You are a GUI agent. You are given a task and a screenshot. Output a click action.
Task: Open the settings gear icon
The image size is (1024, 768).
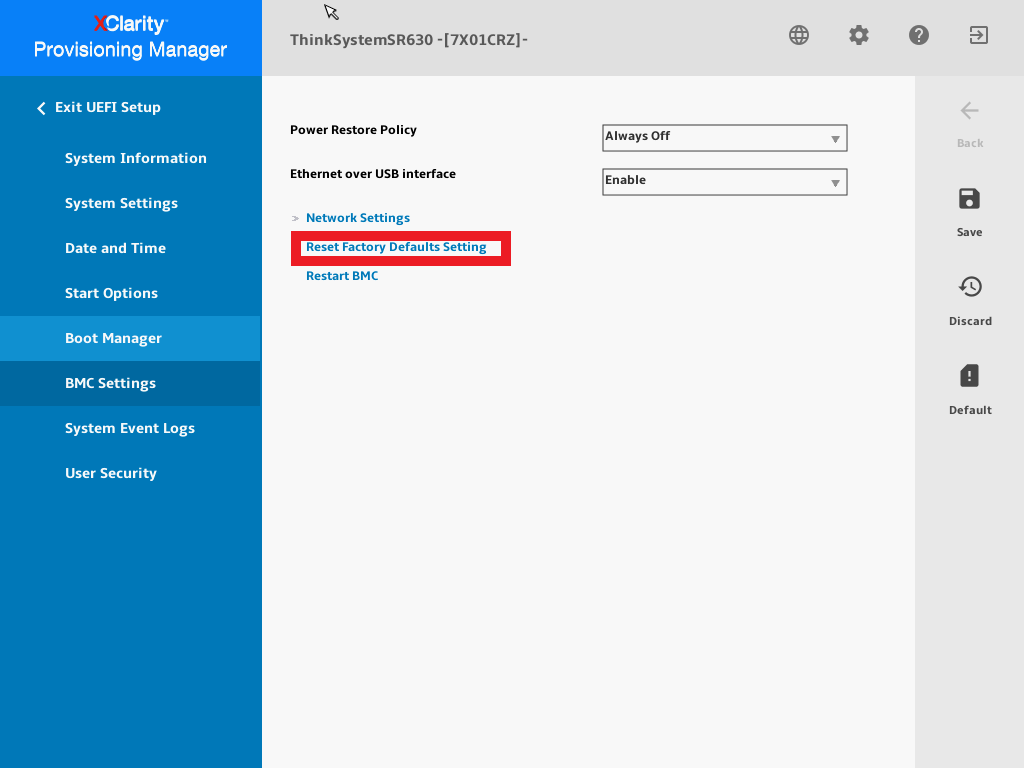pyautogui.click(x=859, y=35)
